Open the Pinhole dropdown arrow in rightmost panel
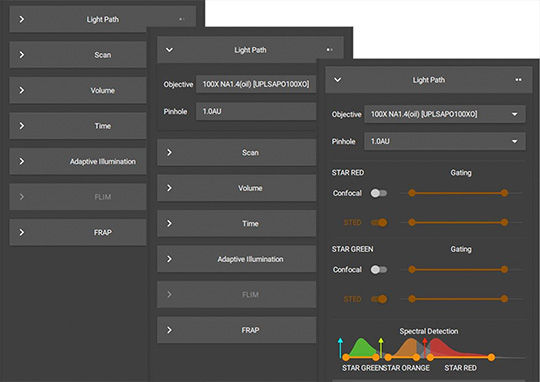540x382 pixels. coord(515,141)
